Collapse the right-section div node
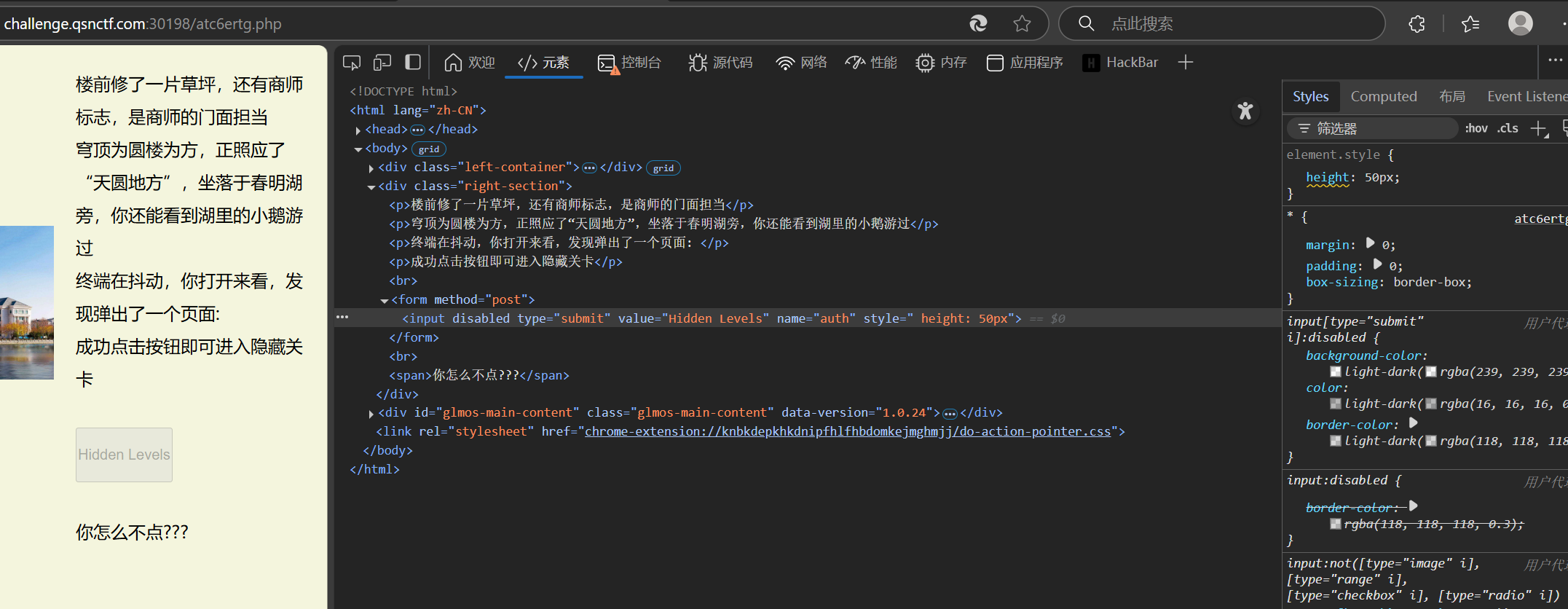Viewport: 1568px width, 609px height. (371, 187)
